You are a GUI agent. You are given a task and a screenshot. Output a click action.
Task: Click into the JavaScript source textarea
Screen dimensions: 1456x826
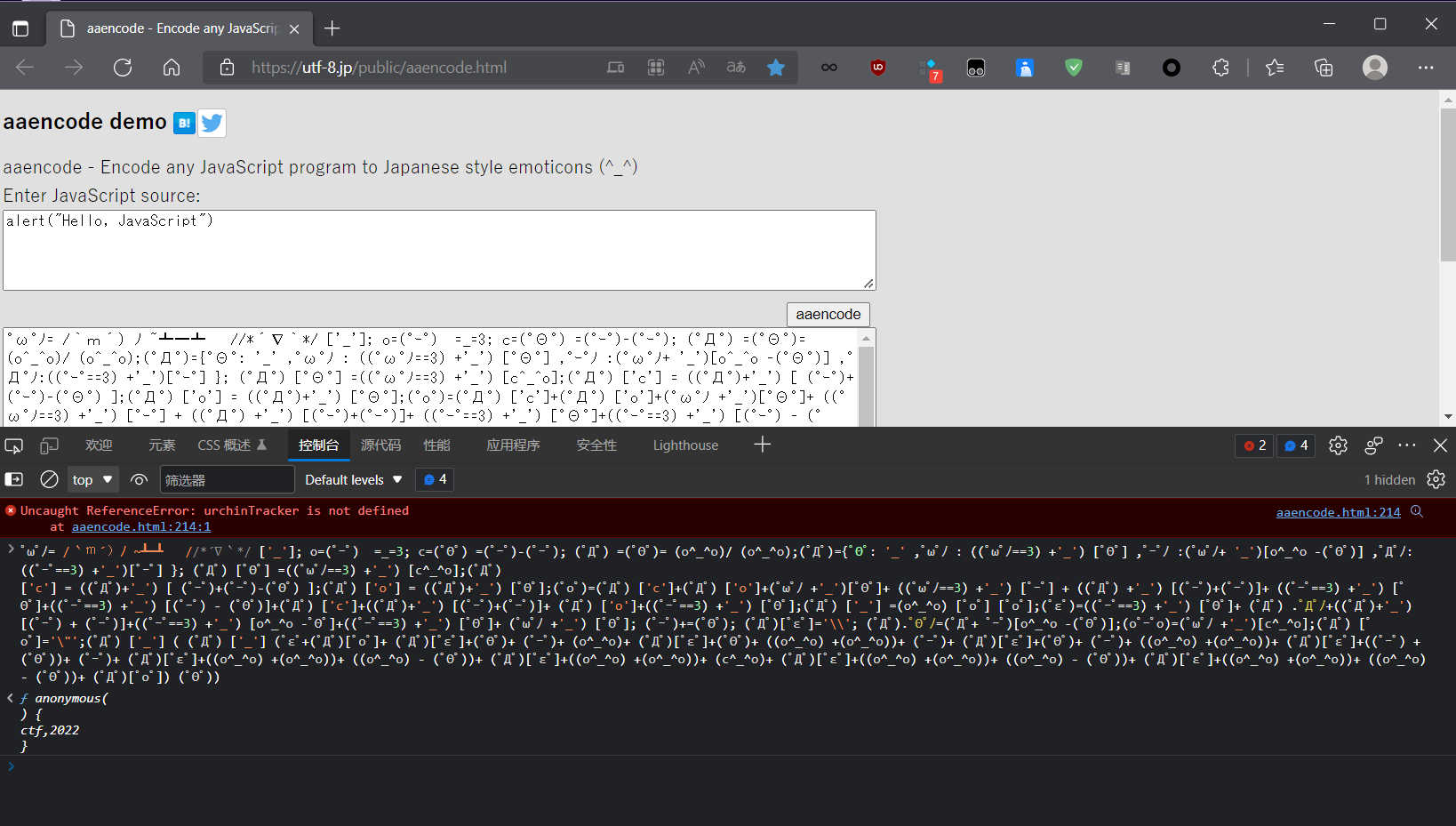439,250
